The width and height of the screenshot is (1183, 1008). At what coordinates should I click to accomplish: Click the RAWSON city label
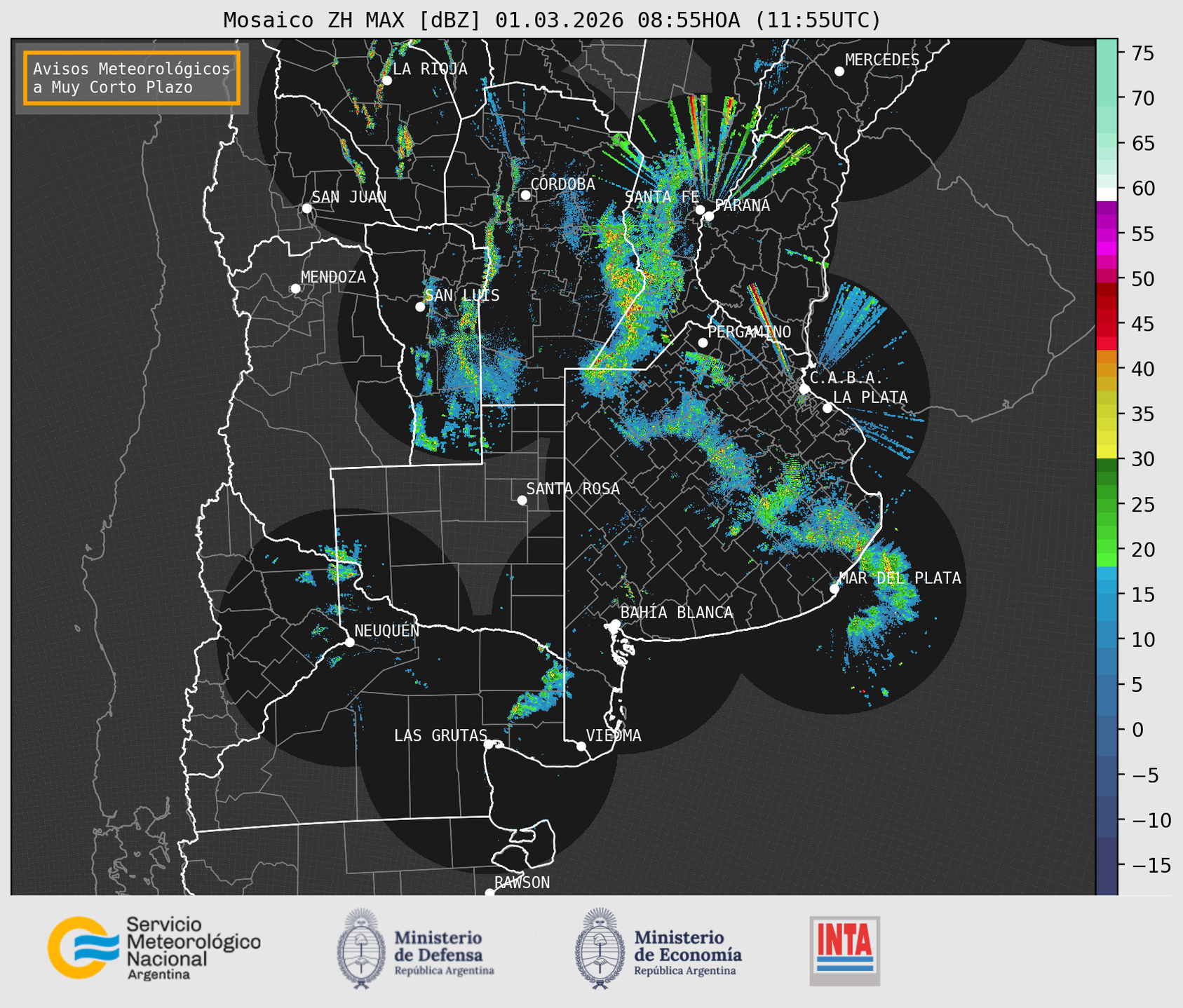522,883
